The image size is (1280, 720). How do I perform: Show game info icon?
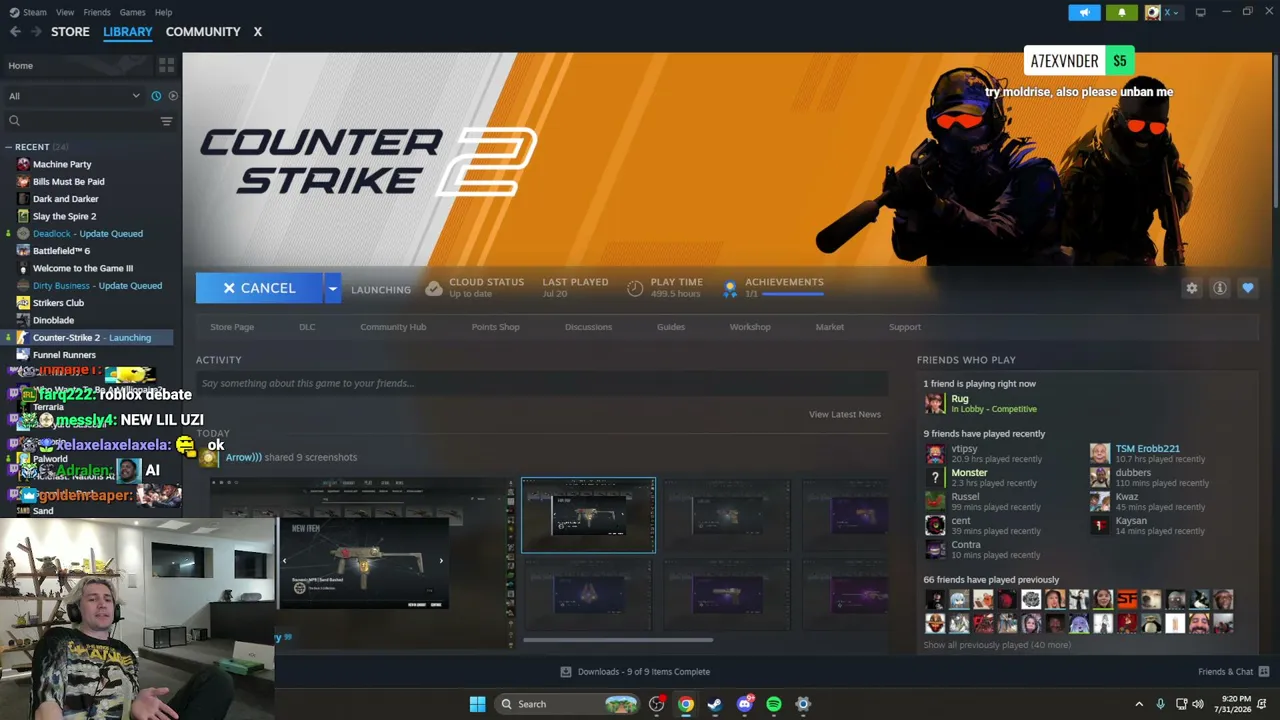point(1220,288)
